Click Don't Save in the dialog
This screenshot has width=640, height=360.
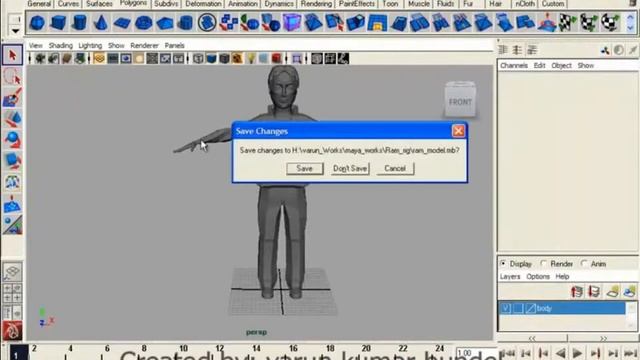pos(350,169)
